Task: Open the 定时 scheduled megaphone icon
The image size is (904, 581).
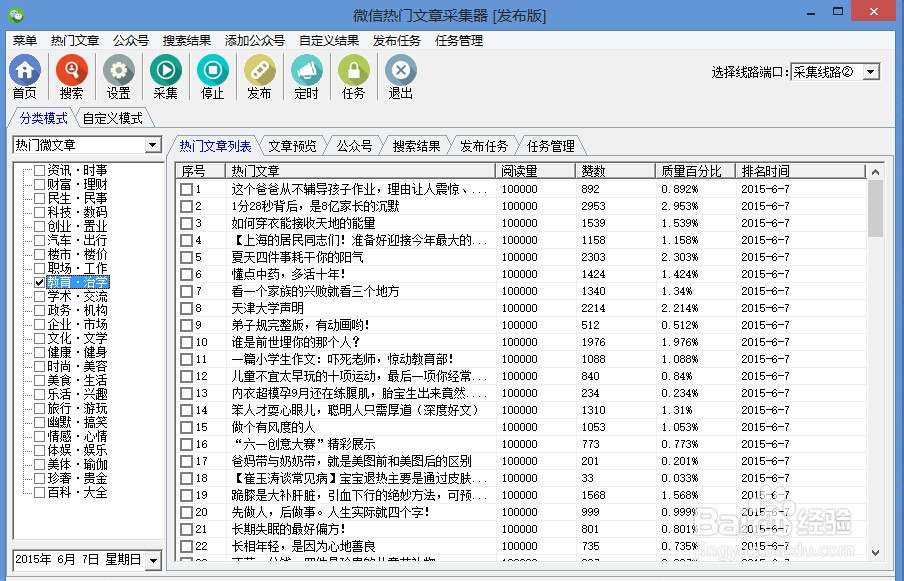Action: [306, 70]
